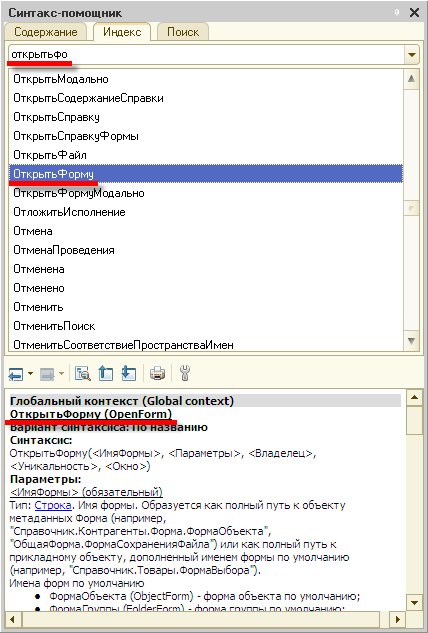
Task: Click the grayed forward navigation icon
Action: [x=47, y=374]
